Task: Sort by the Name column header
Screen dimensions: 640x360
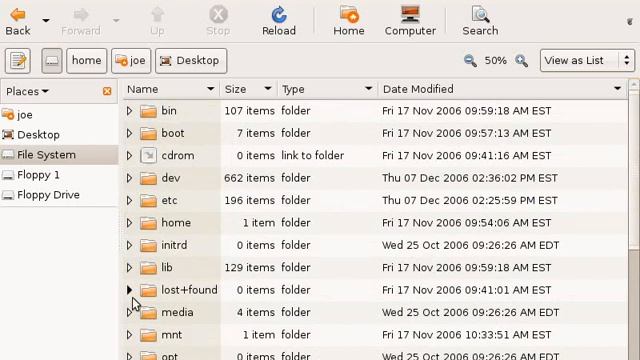Action: tap(171, 89)
